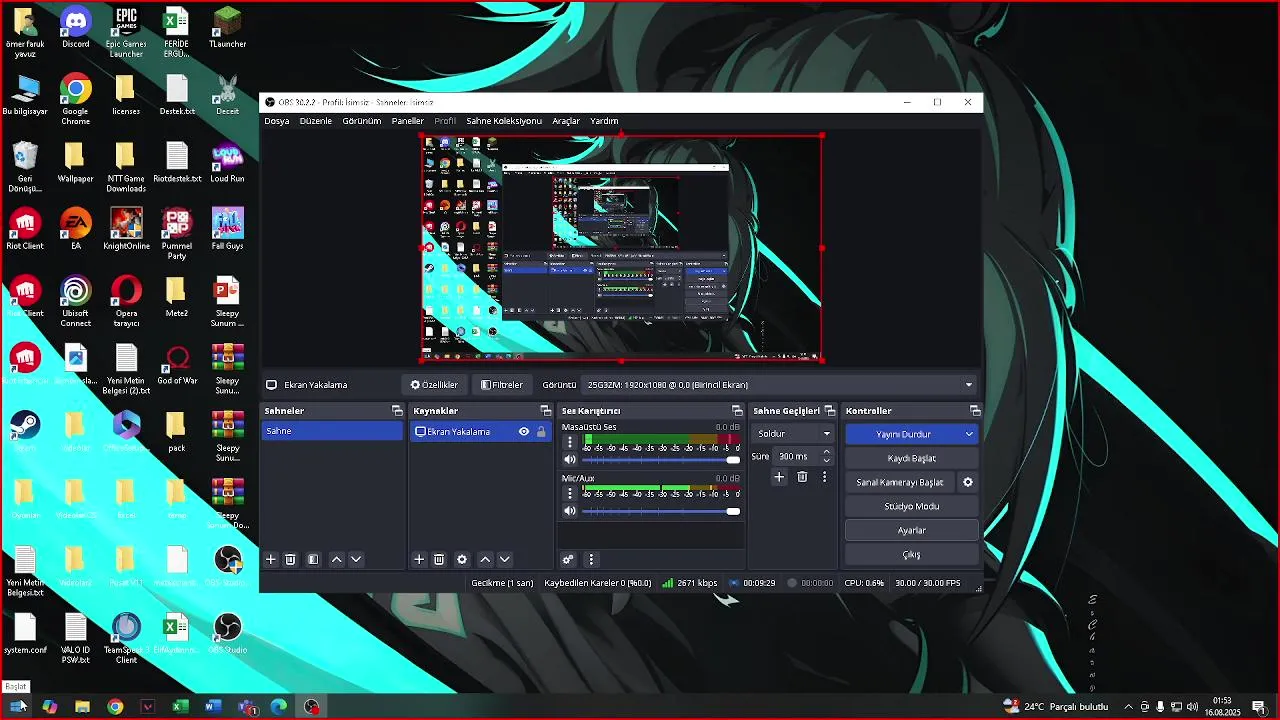
Task: Remove selected scene using Sahneler trash icon
Action: 290,560
